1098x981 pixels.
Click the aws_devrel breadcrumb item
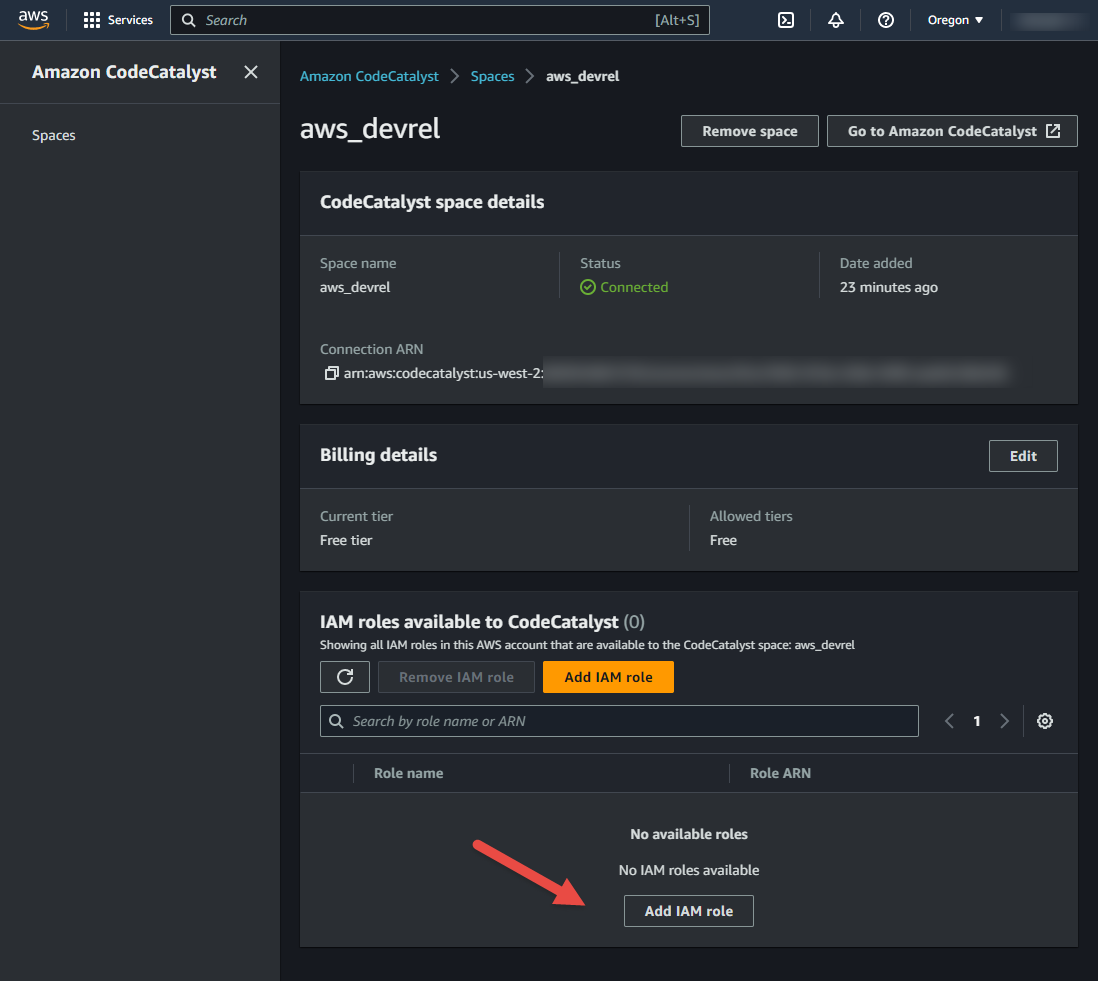click(x=582, y=76)
